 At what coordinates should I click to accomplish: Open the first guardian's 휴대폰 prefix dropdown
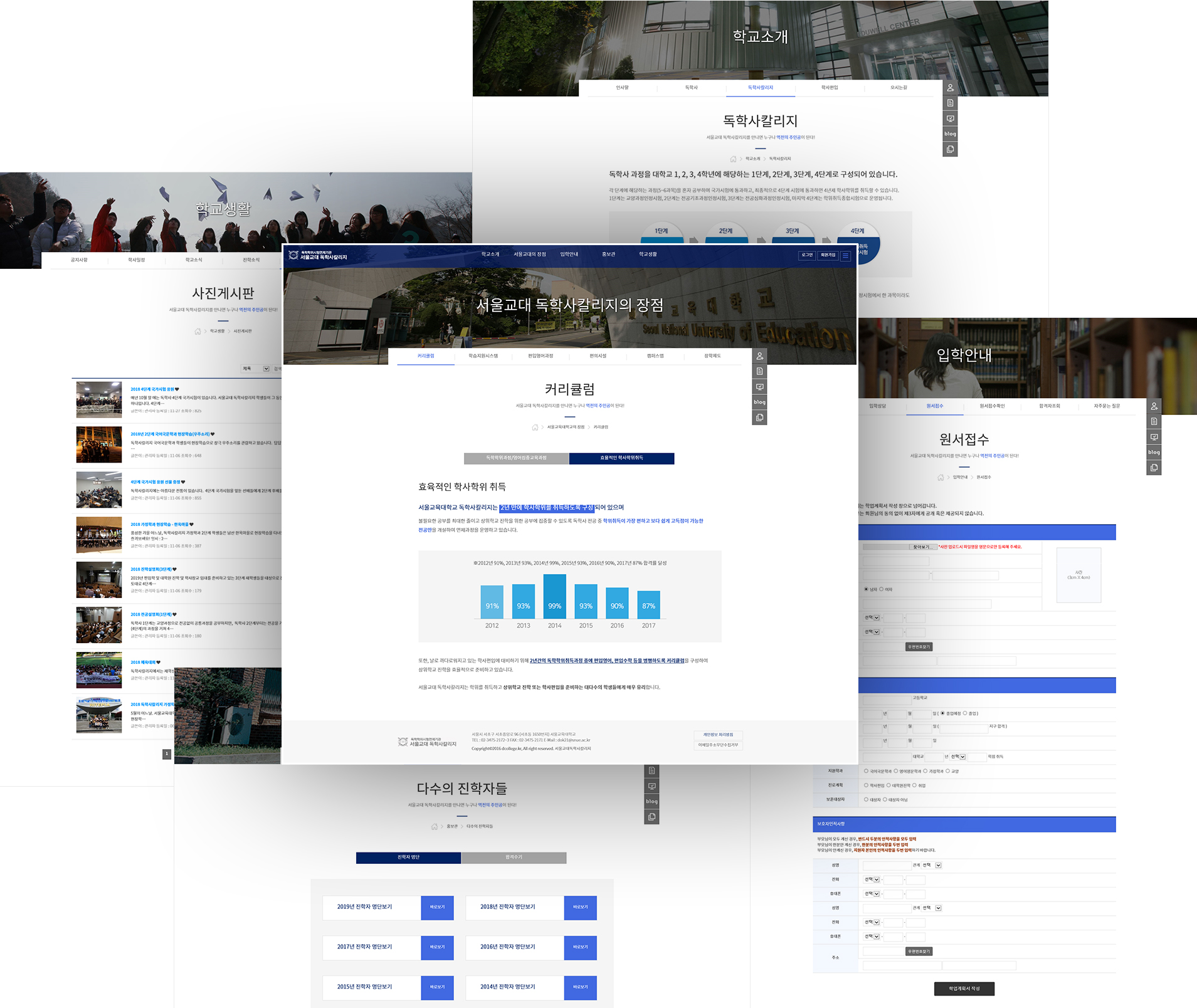coord(872,894)
